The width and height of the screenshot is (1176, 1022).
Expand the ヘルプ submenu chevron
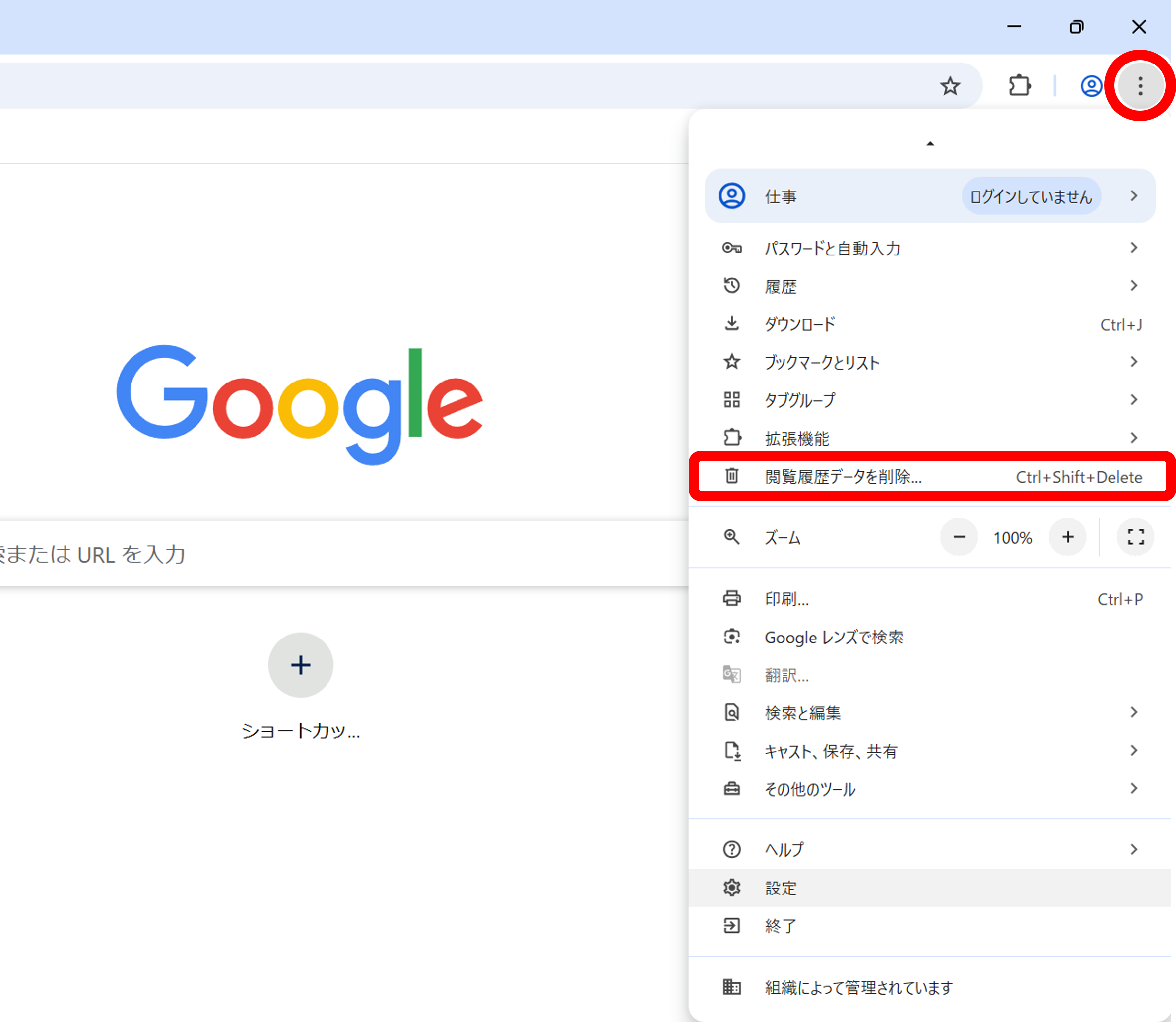click(x=1133, y=849)
